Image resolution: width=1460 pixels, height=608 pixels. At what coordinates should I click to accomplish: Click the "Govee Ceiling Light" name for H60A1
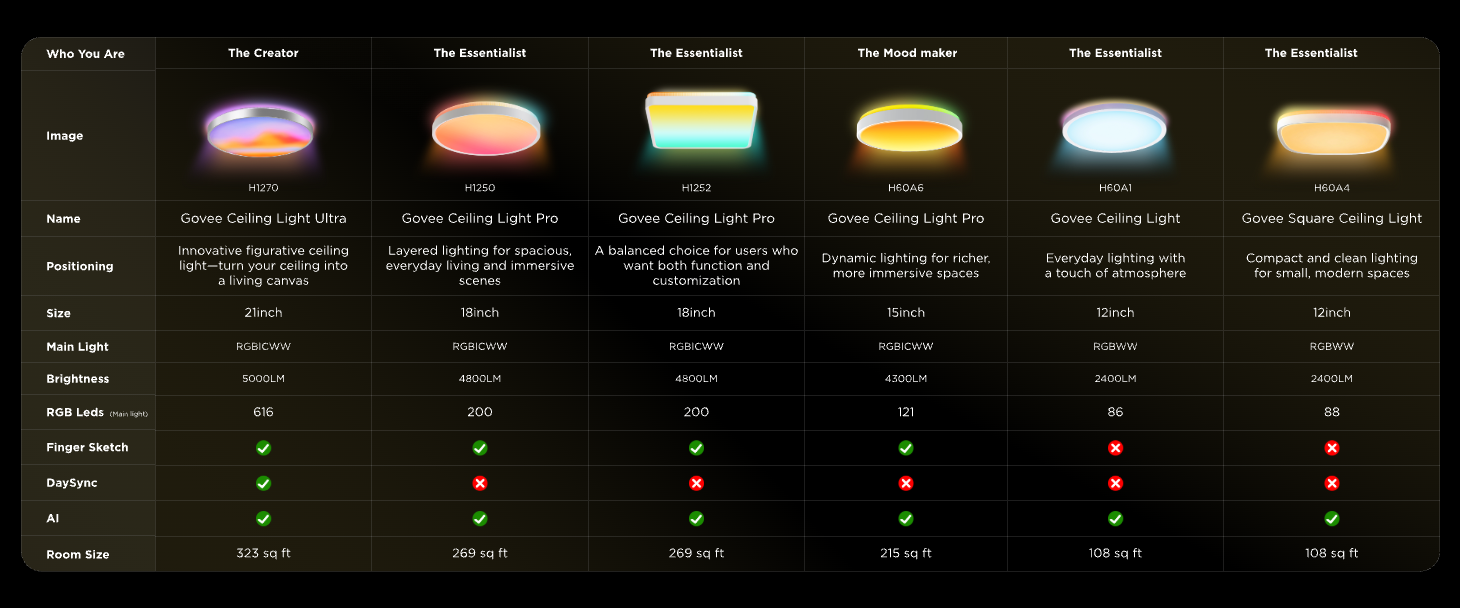tap(1115, 218)
